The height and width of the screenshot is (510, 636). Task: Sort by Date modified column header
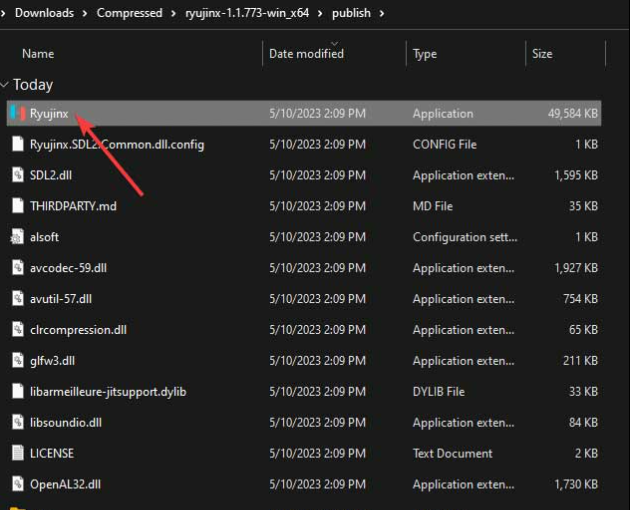tap(306, 54)
